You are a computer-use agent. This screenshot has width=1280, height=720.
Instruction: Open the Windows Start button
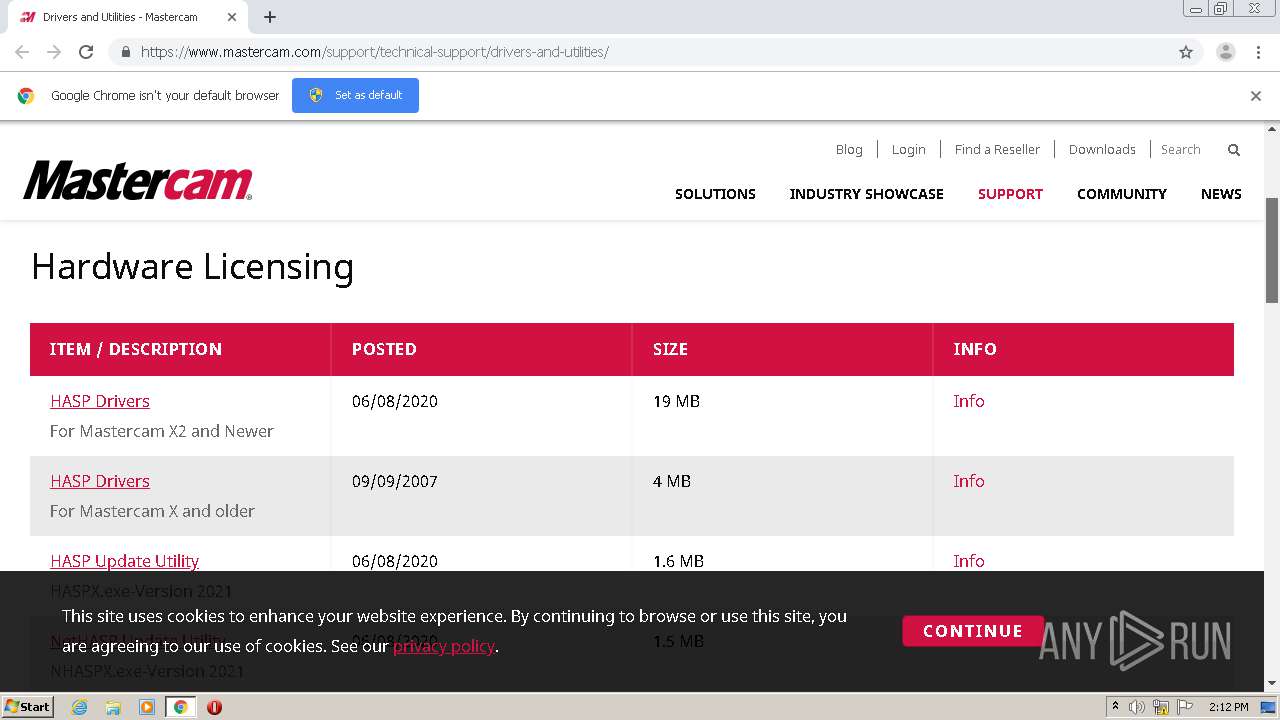tap(27, 707)
